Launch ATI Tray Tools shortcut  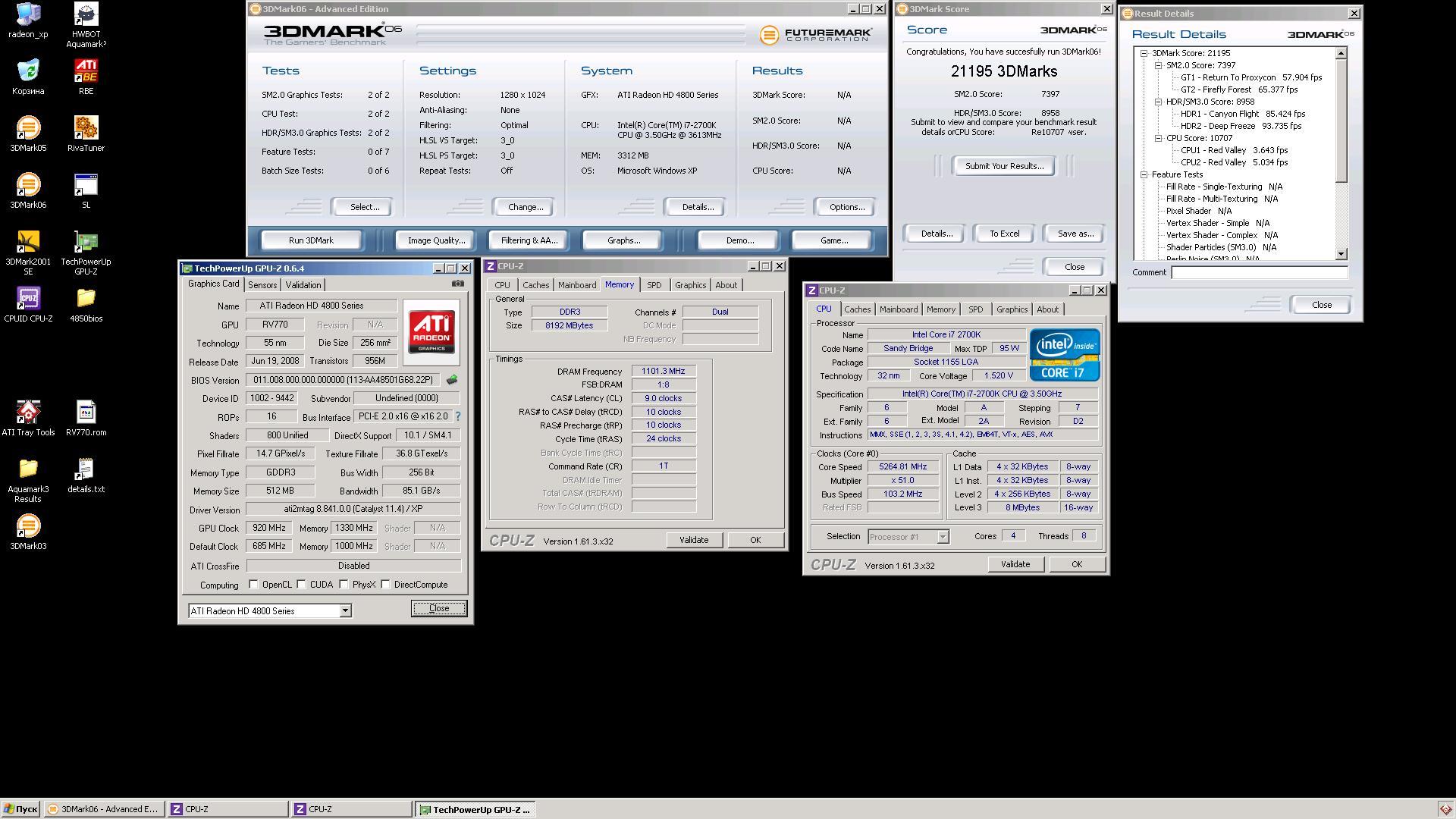pyautogui.click(x=28, y=419)
